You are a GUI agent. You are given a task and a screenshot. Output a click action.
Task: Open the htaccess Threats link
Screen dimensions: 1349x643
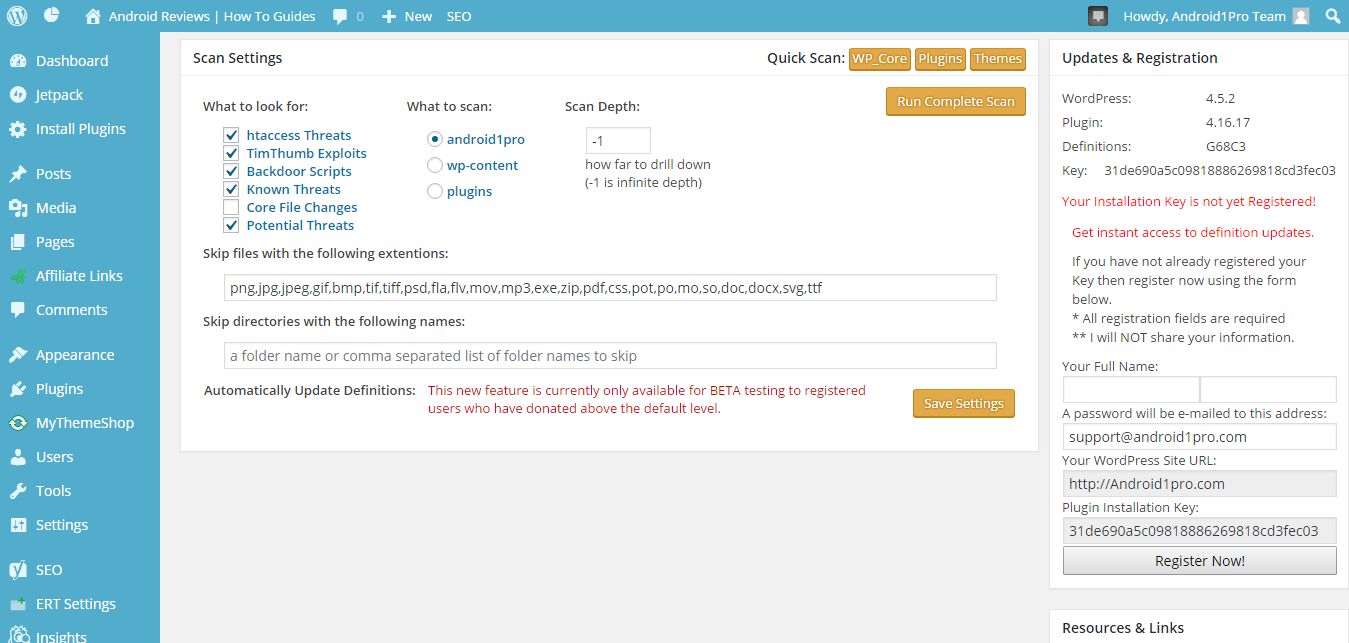[x=299, y=135]
